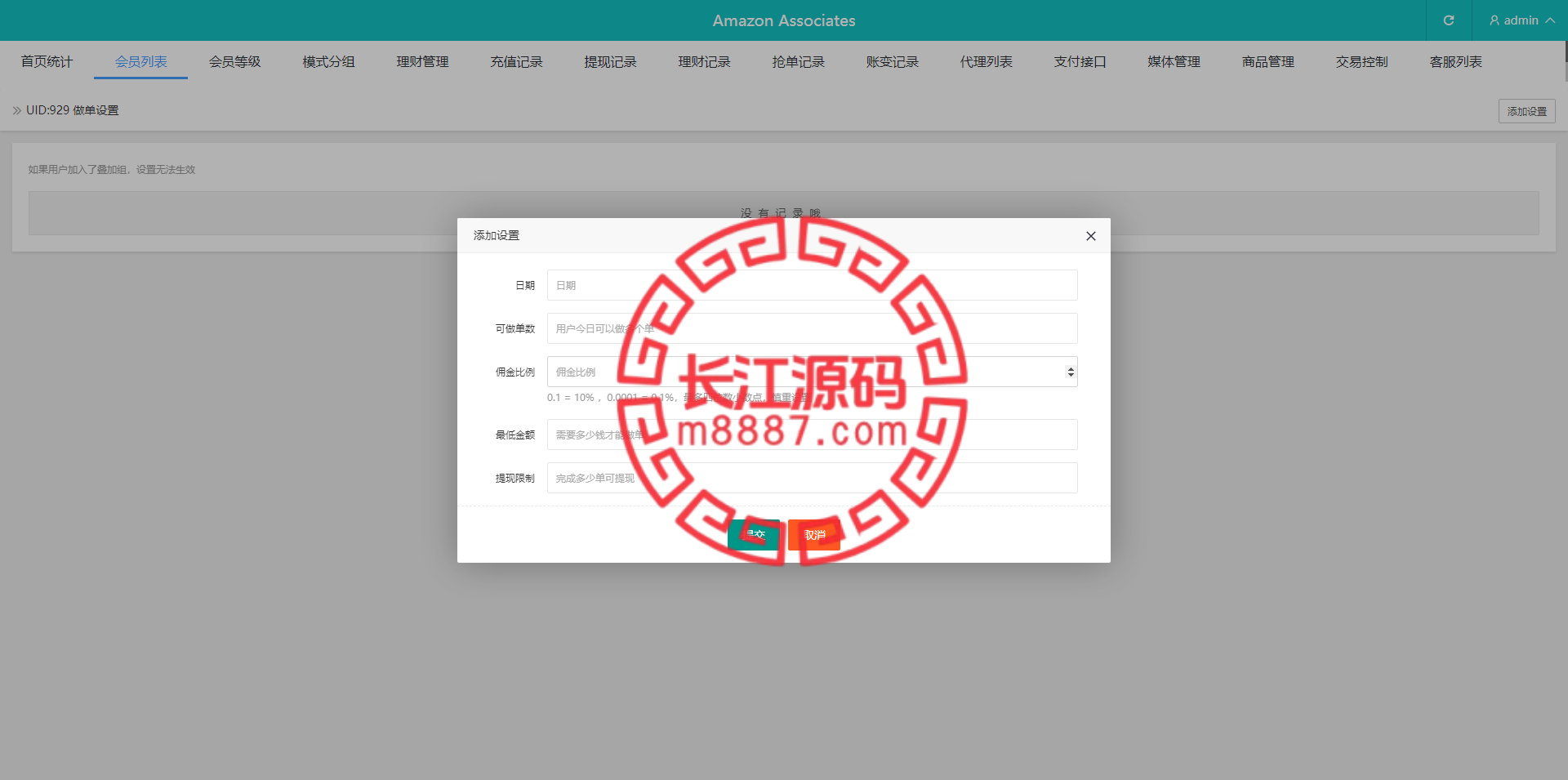Go to 抢单记录 tab
The image size is (1568, 780).
click(798, 61)
